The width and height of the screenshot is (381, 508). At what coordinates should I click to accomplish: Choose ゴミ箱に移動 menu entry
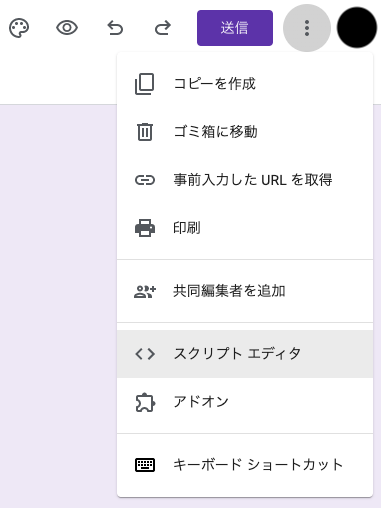(245, 132)
